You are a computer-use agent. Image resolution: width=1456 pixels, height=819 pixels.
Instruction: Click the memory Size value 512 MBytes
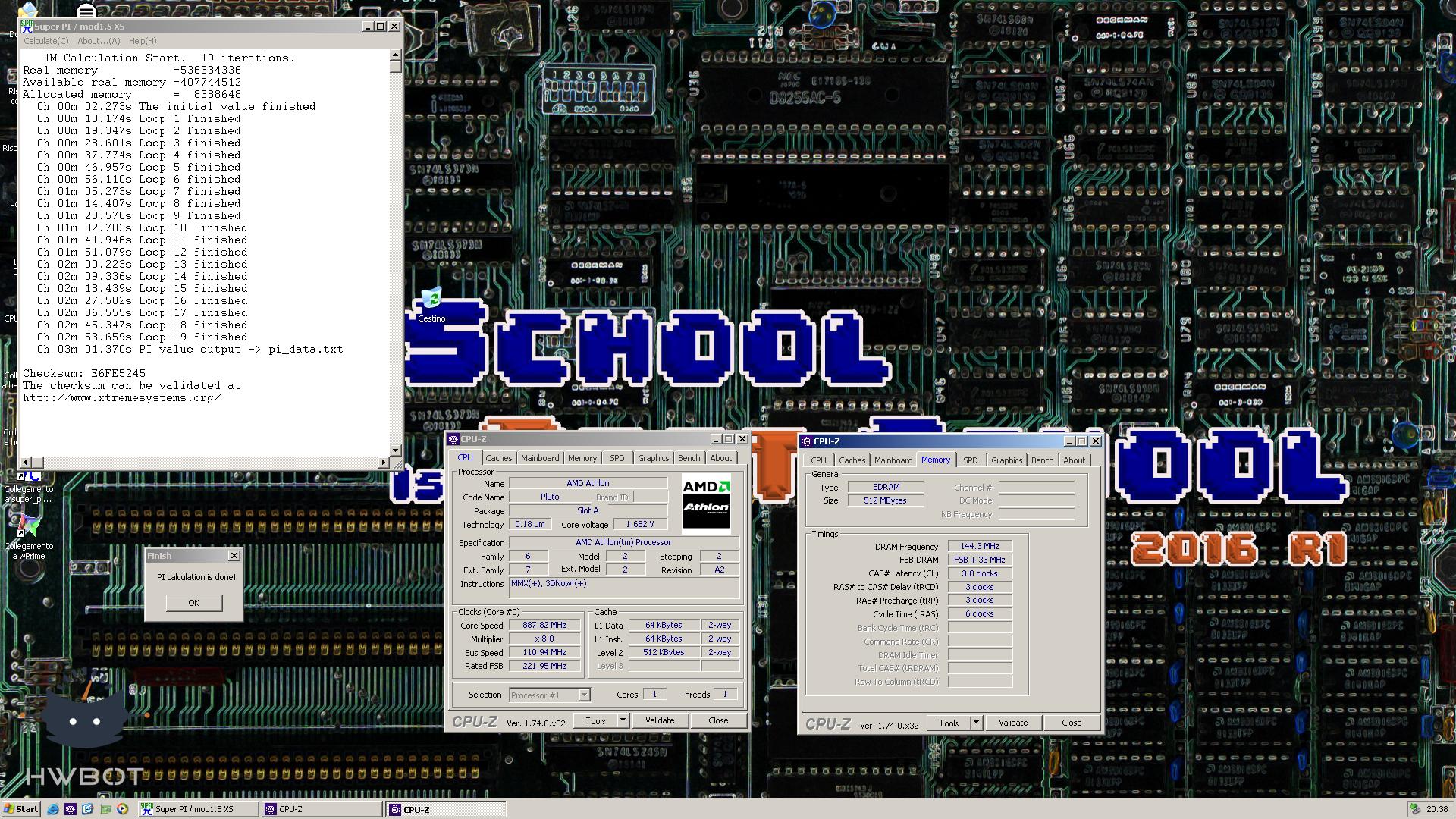click(885, 500)
